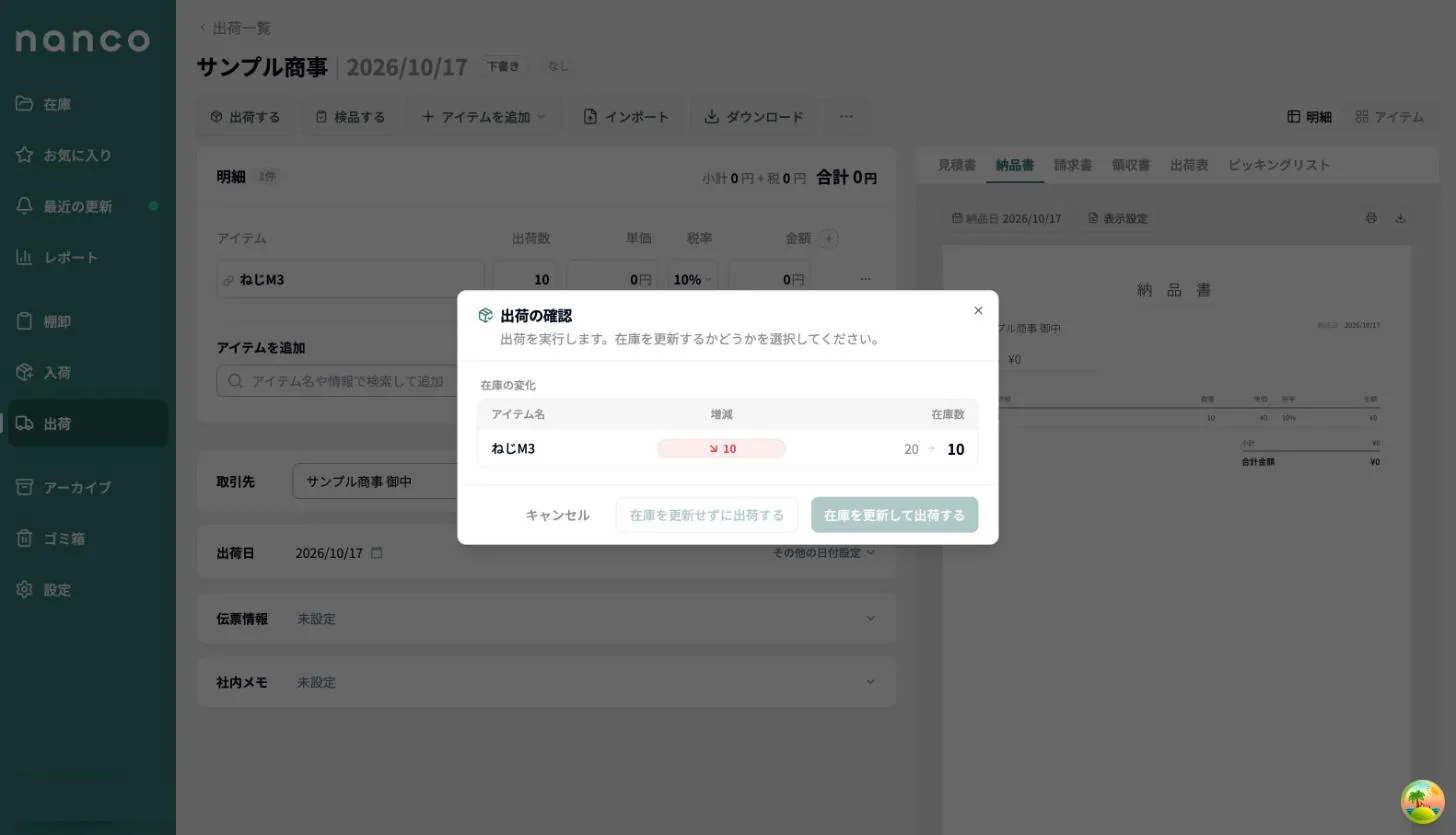
Task: Open アーカイブ archive in sidebar
Action: click(x=87, y=487)
